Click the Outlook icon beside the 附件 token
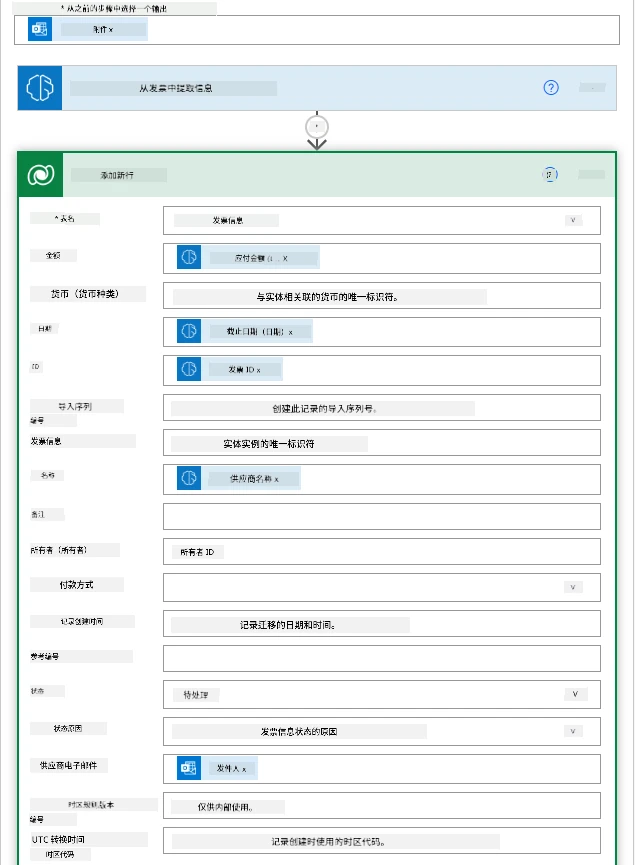This screenshot has height=865, width=635. tap(40, 29)
